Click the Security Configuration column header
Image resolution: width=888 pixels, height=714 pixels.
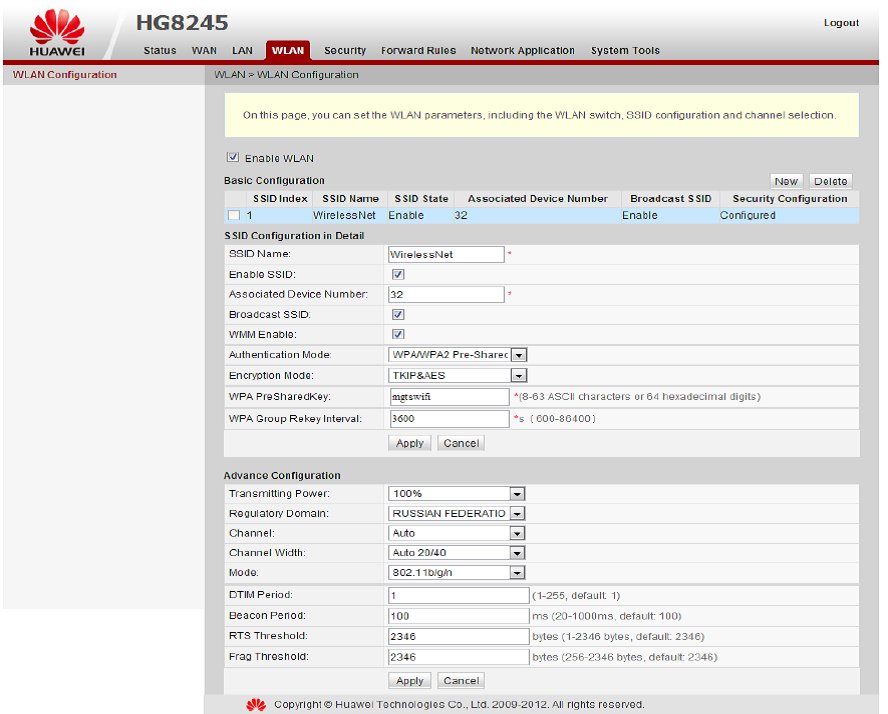coord(789,199)
